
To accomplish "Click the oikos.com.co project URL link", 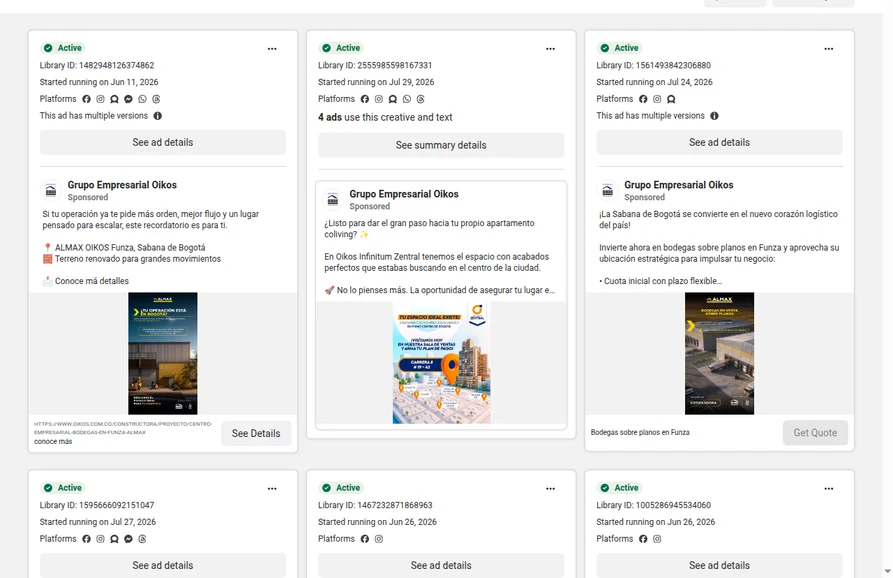I will pos(122,428).
